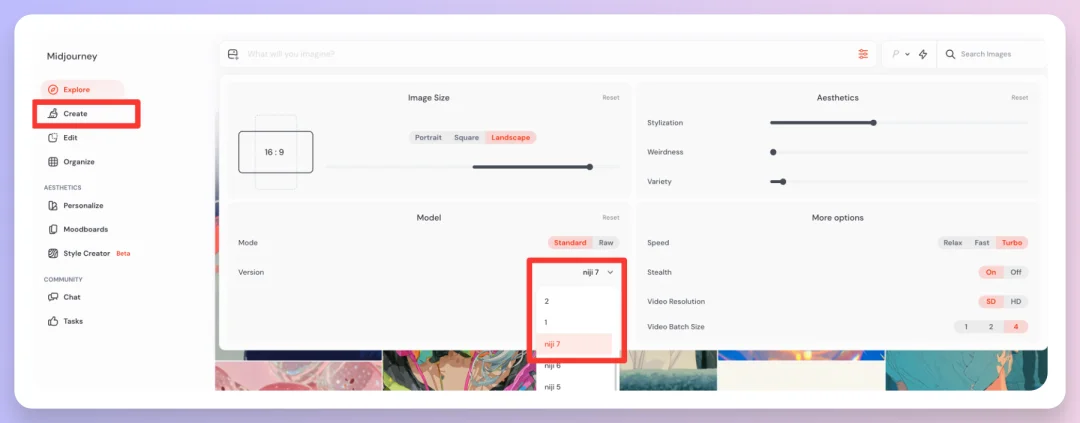Reset the Image Size settings

pos(610,98)
